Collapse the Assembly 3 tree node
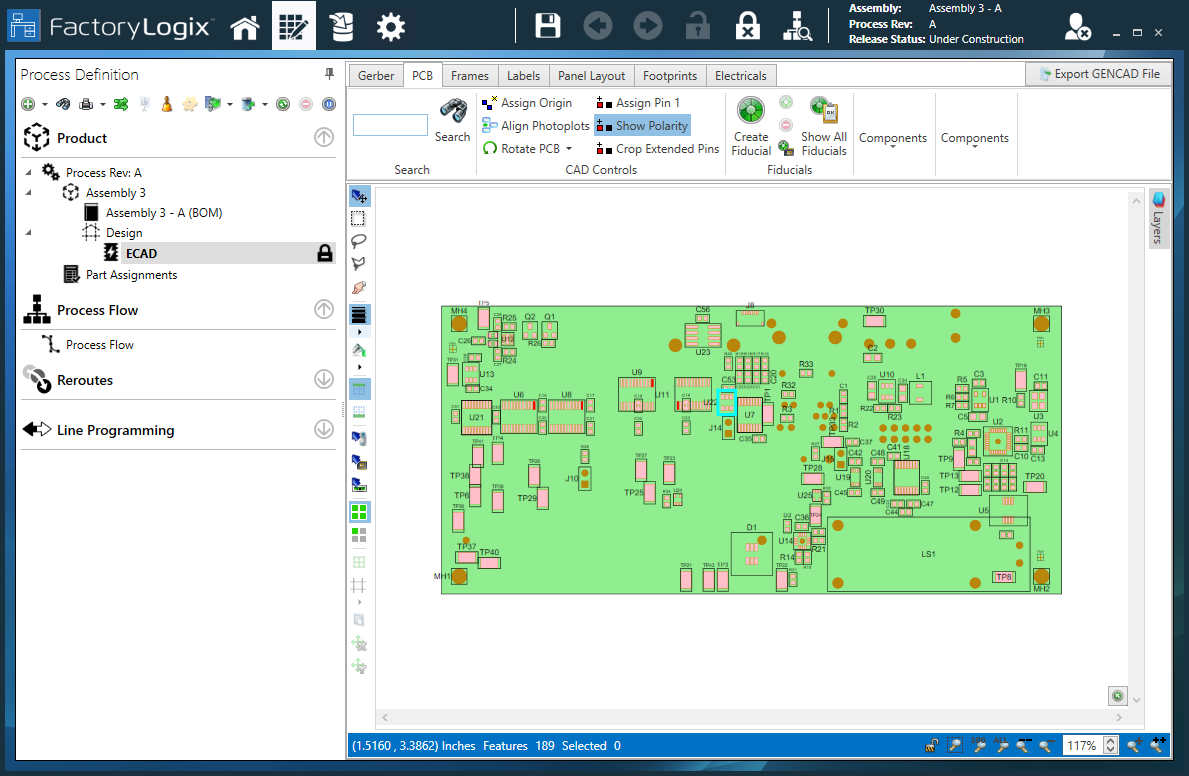The height and width of the screenshot is (776, 1189). click(27, 192)
